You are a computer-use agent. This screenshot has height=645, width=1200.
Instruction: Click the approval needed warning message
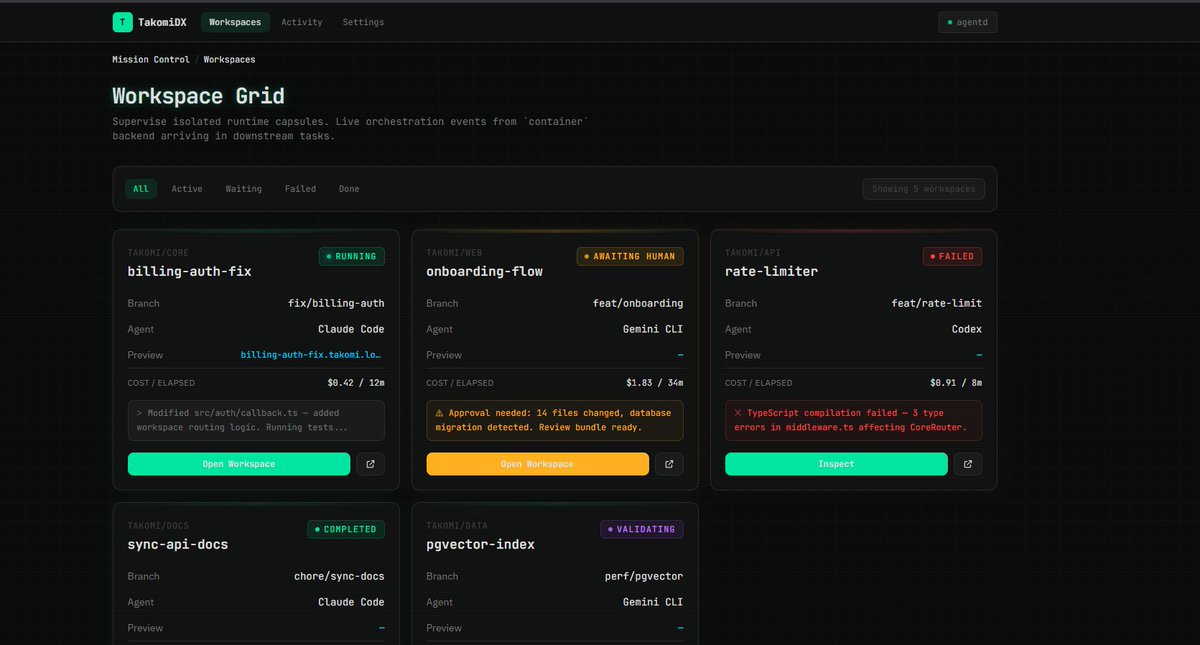pos(555,420)
